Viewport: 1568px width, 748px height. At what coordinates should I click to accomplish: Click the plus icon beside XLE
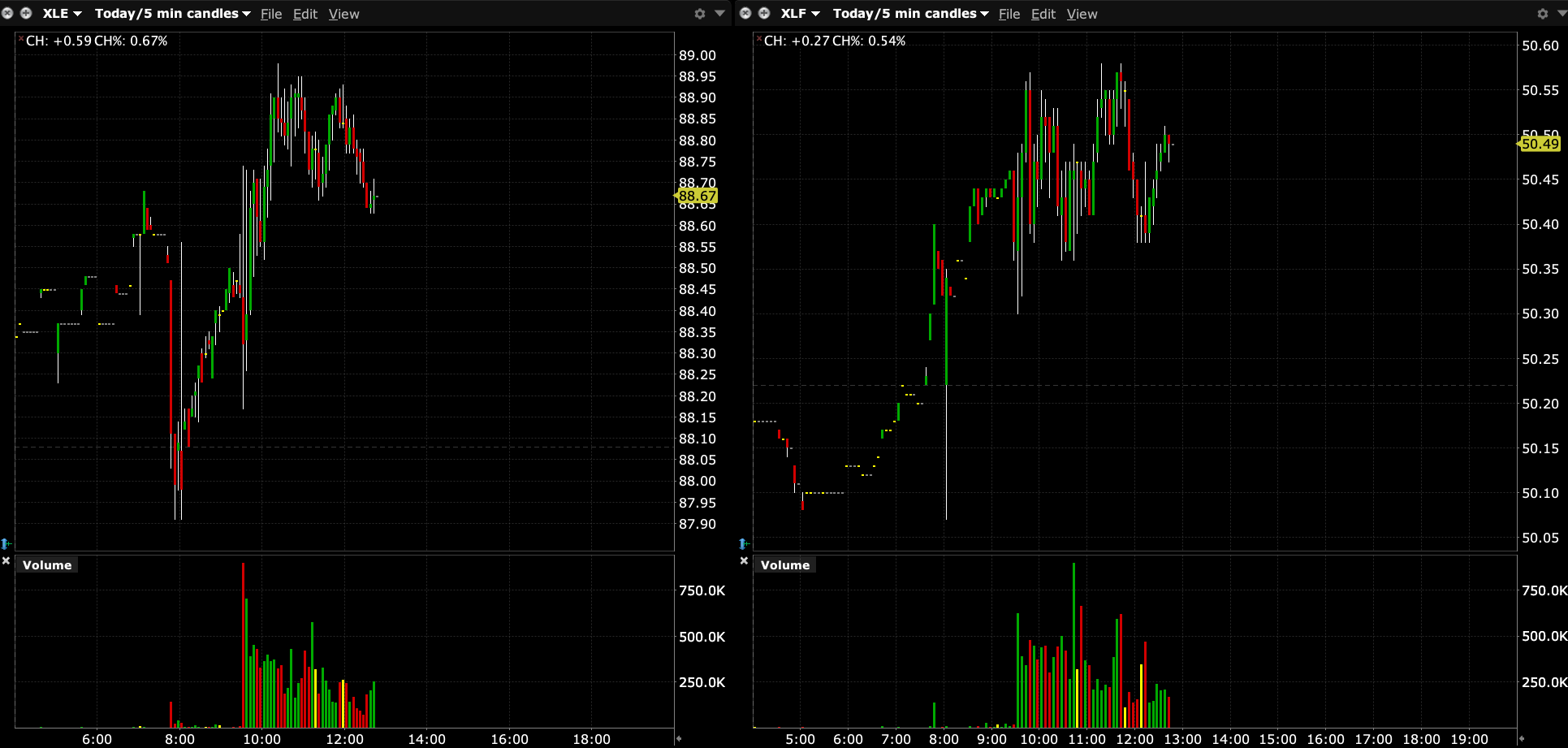pyautogui.click(x=26, y=13)
